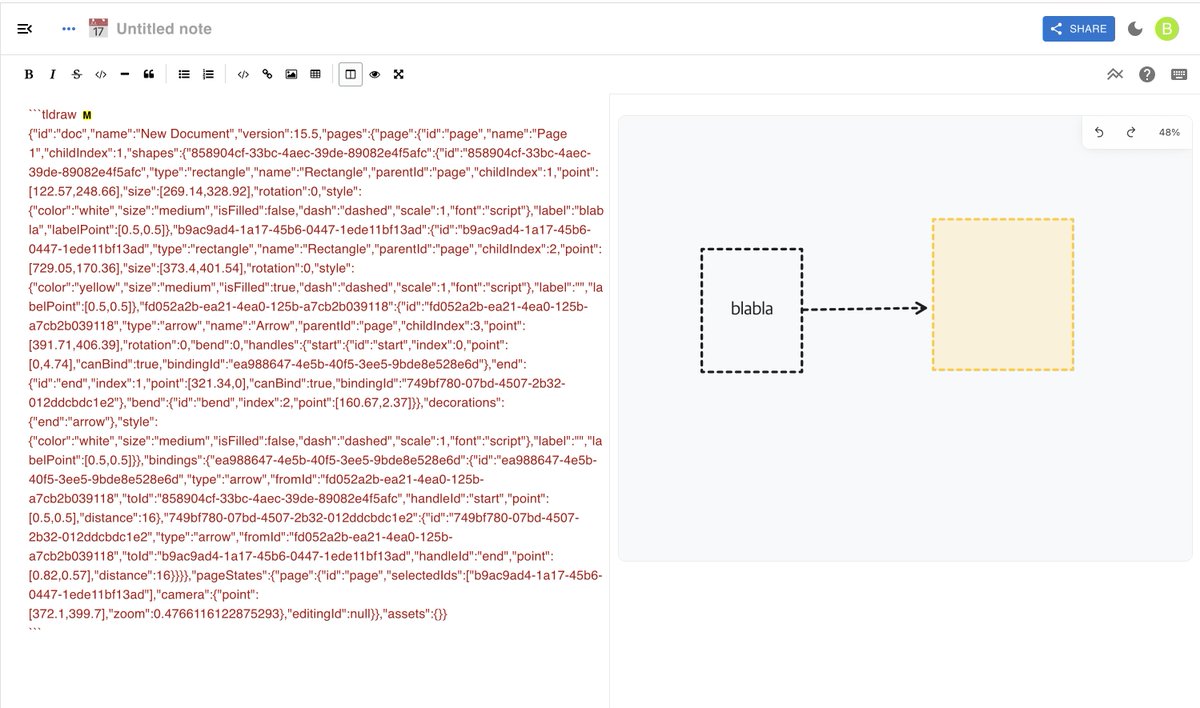
Task: Collapse the sidebar menu icon
Action: click(25, 29)
